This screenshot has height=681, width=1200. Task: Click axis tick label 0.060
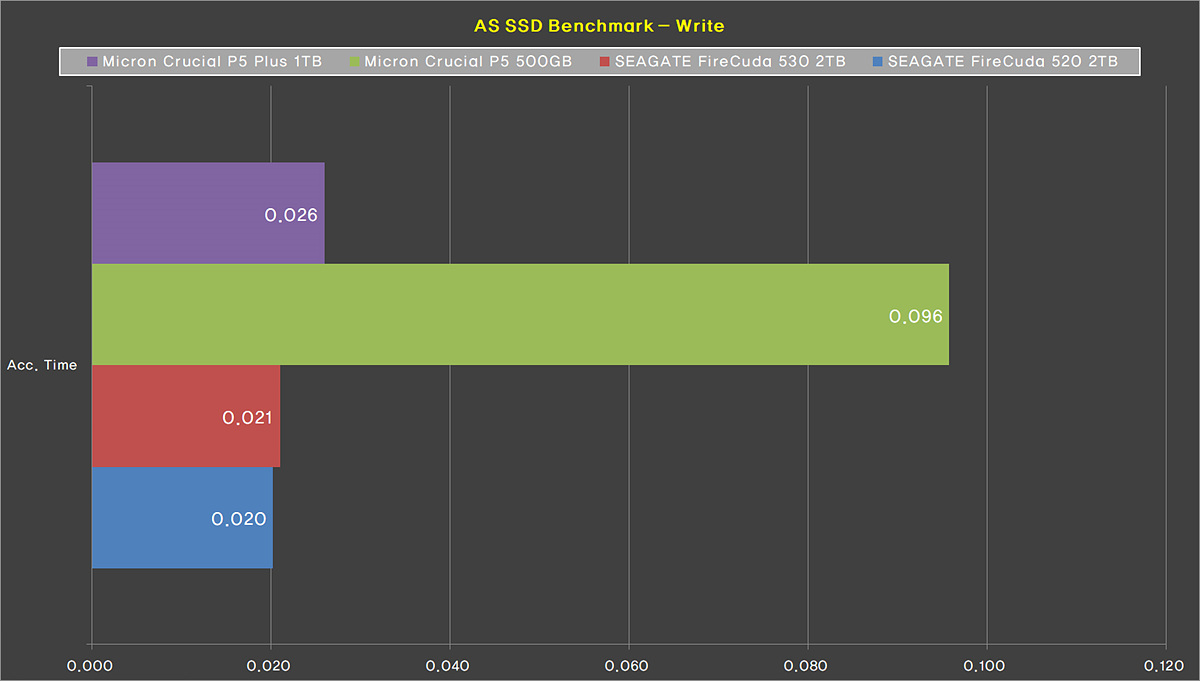628,664
